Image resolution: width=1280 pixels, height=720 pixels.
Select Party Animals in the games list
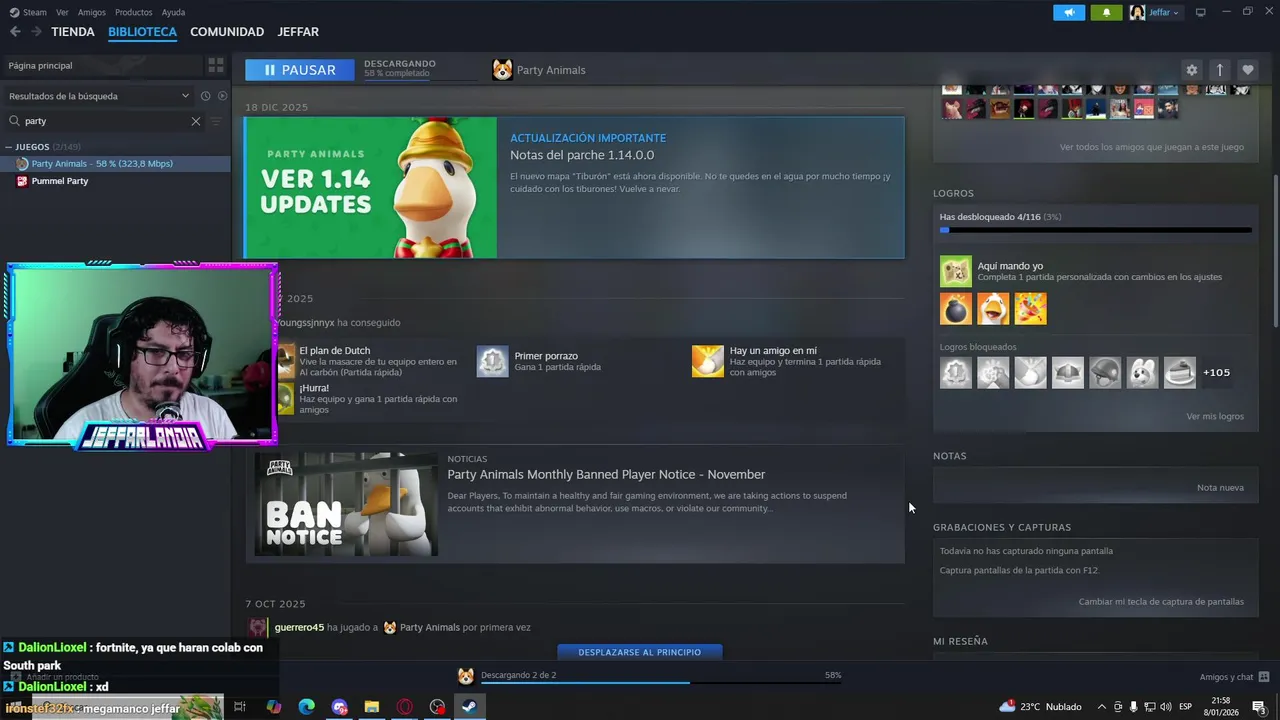click(x=115, y=163)
